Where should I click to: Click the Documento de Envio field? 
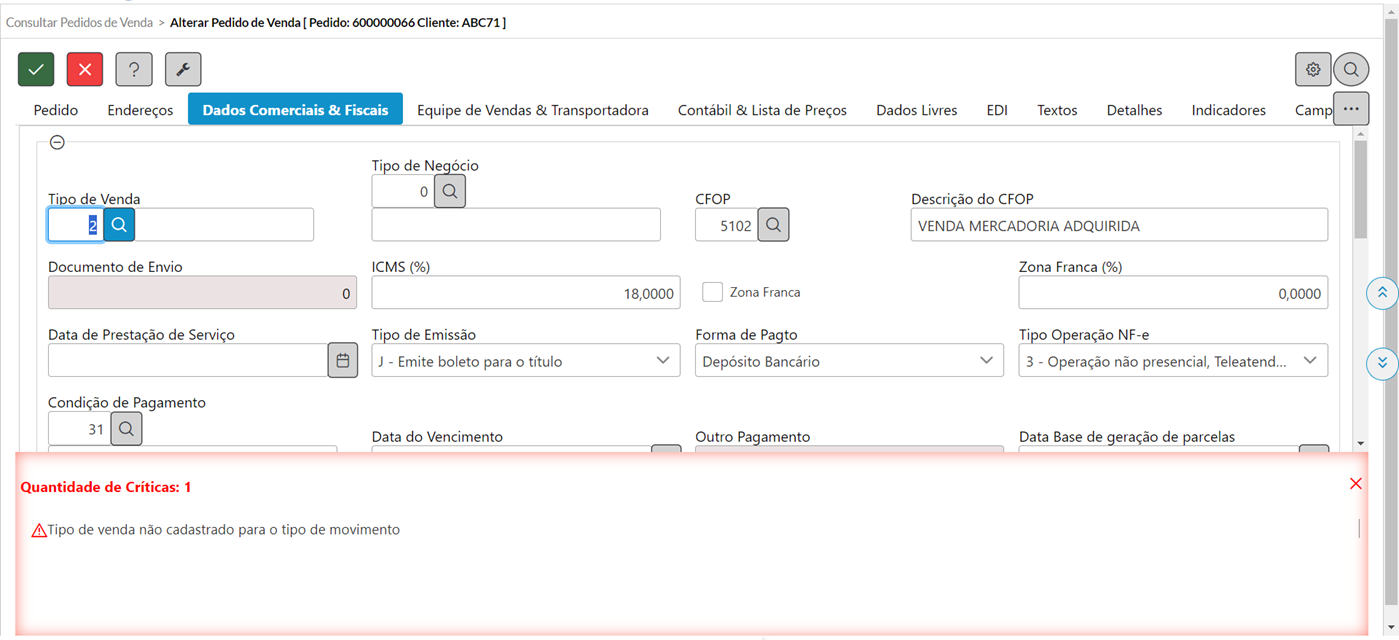pyautogui.click(x=202, y=293)
